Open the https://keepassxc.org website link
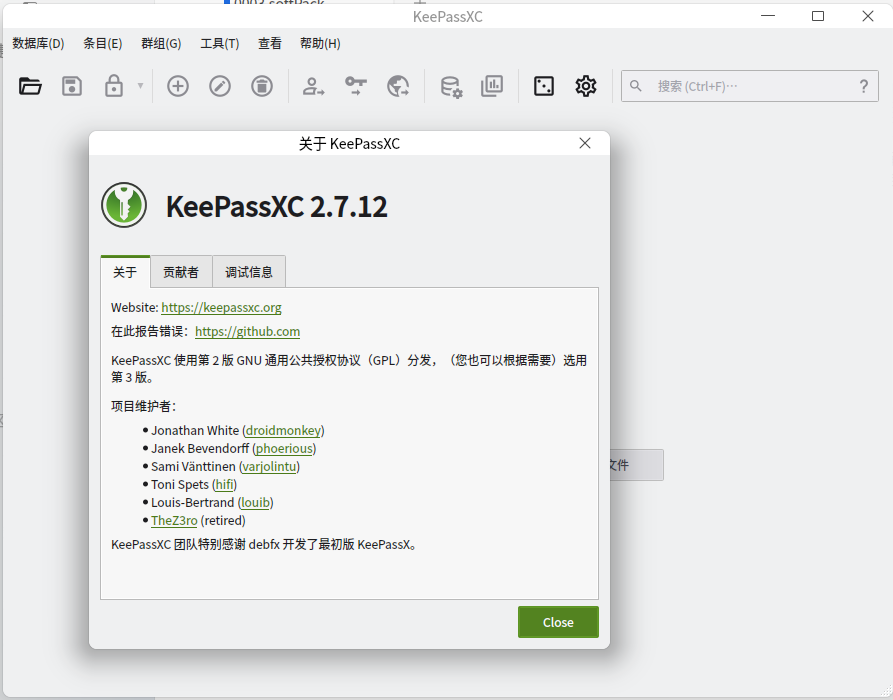 coord(222,308)
